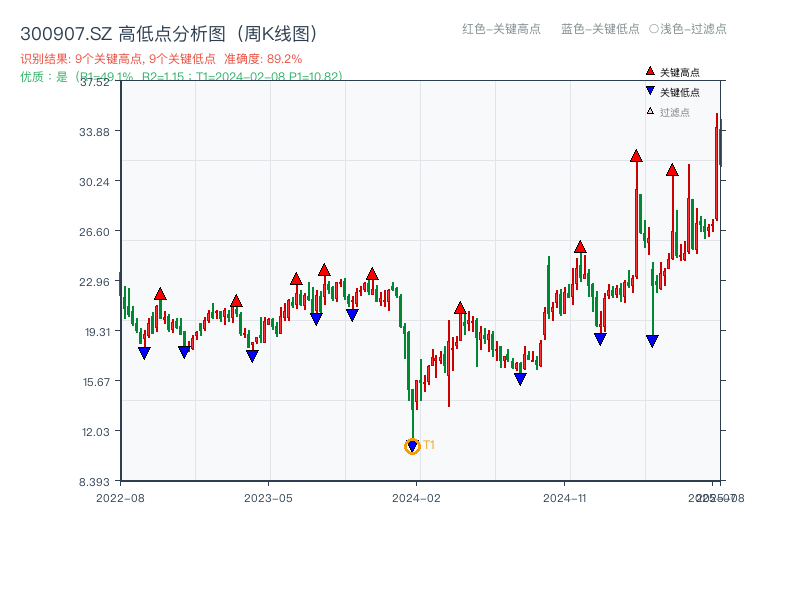This screenshot has height=600, width=800.
Task: Select the earliest blue key-low triangle
Action: pyautogui.click(x=144, y=353)
